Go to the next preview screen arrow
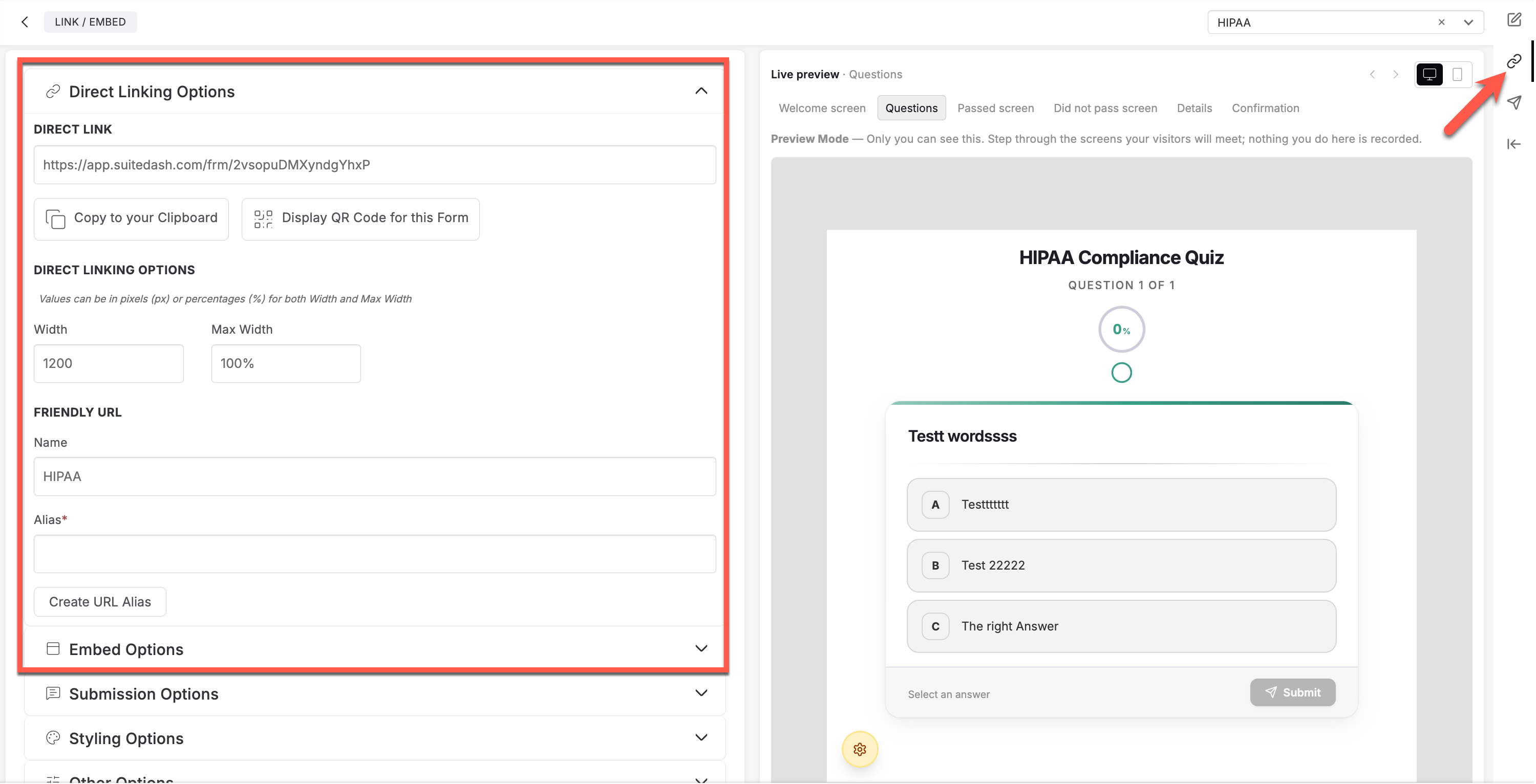Viewport: 1536px width, 784px height. [x=1395, y=75]
